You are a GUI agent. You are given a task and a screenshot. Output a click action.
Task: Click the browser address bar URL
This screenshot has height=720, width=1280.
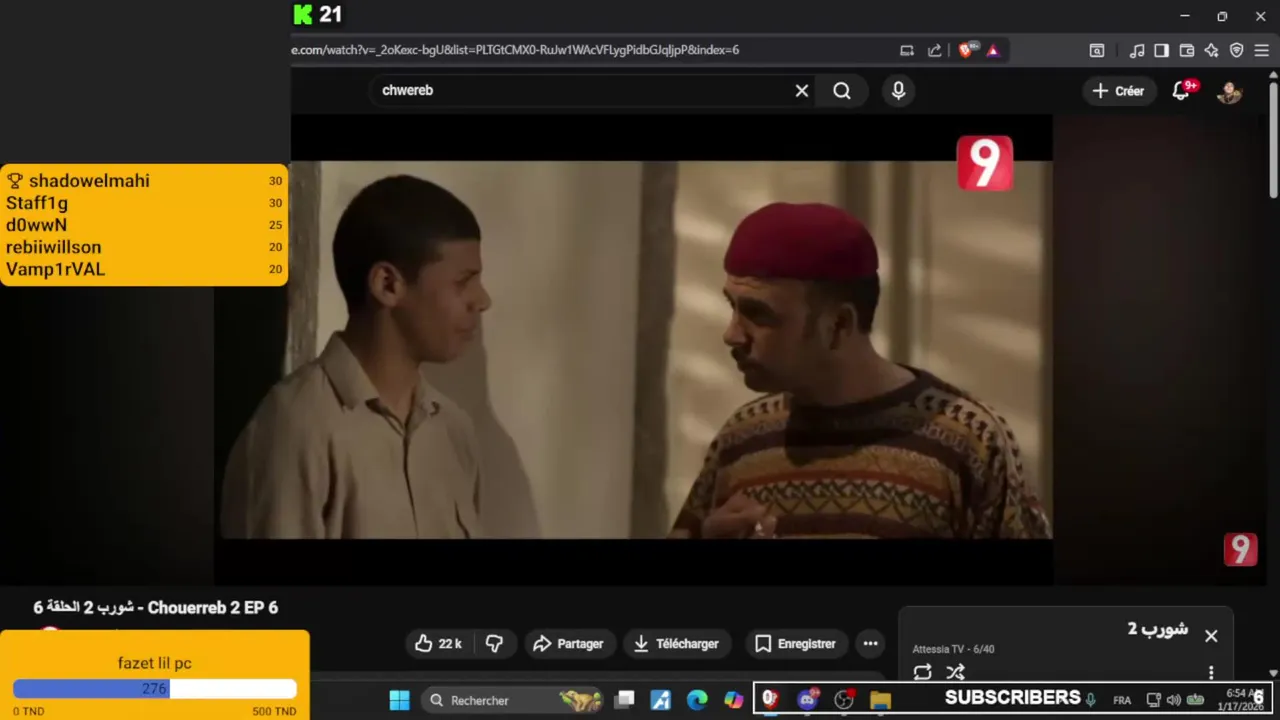[515, 50]
